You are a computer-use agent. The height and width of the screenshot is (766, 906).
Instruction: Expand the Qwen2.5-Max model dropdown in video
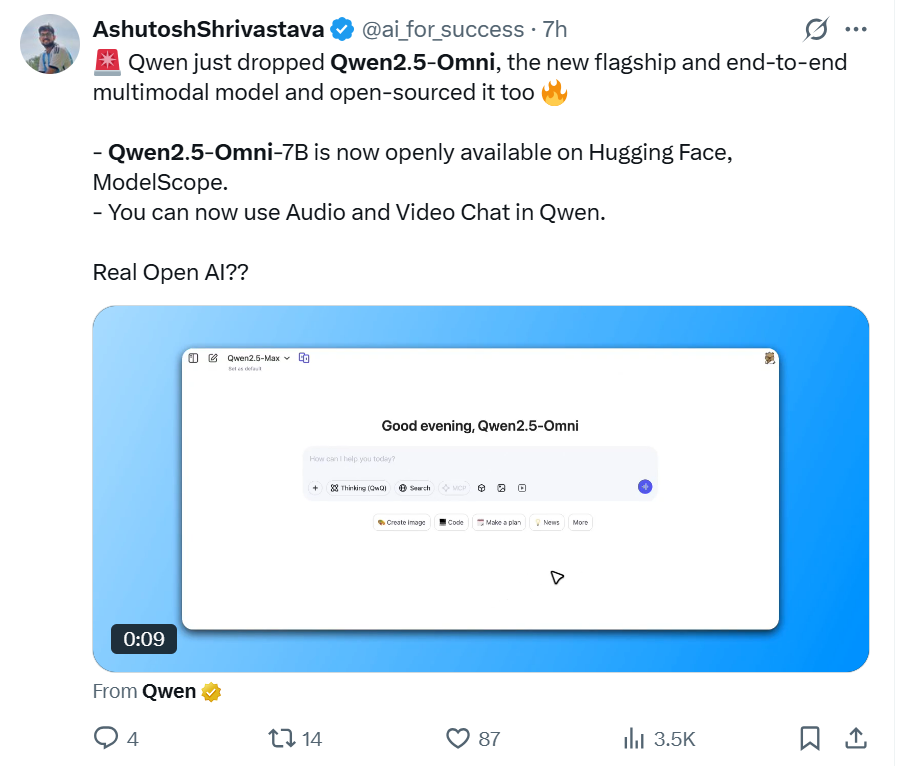coord(258,358)
